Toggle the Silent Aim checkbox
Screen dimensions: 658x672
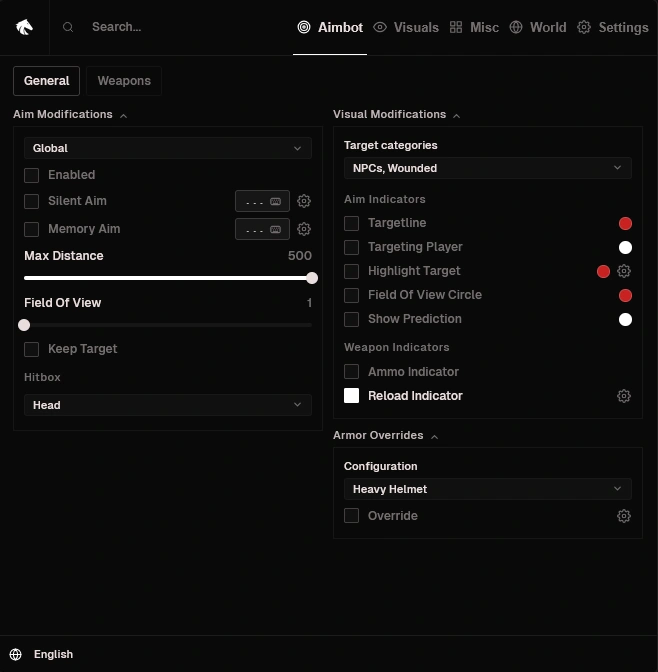coord(31,201)
